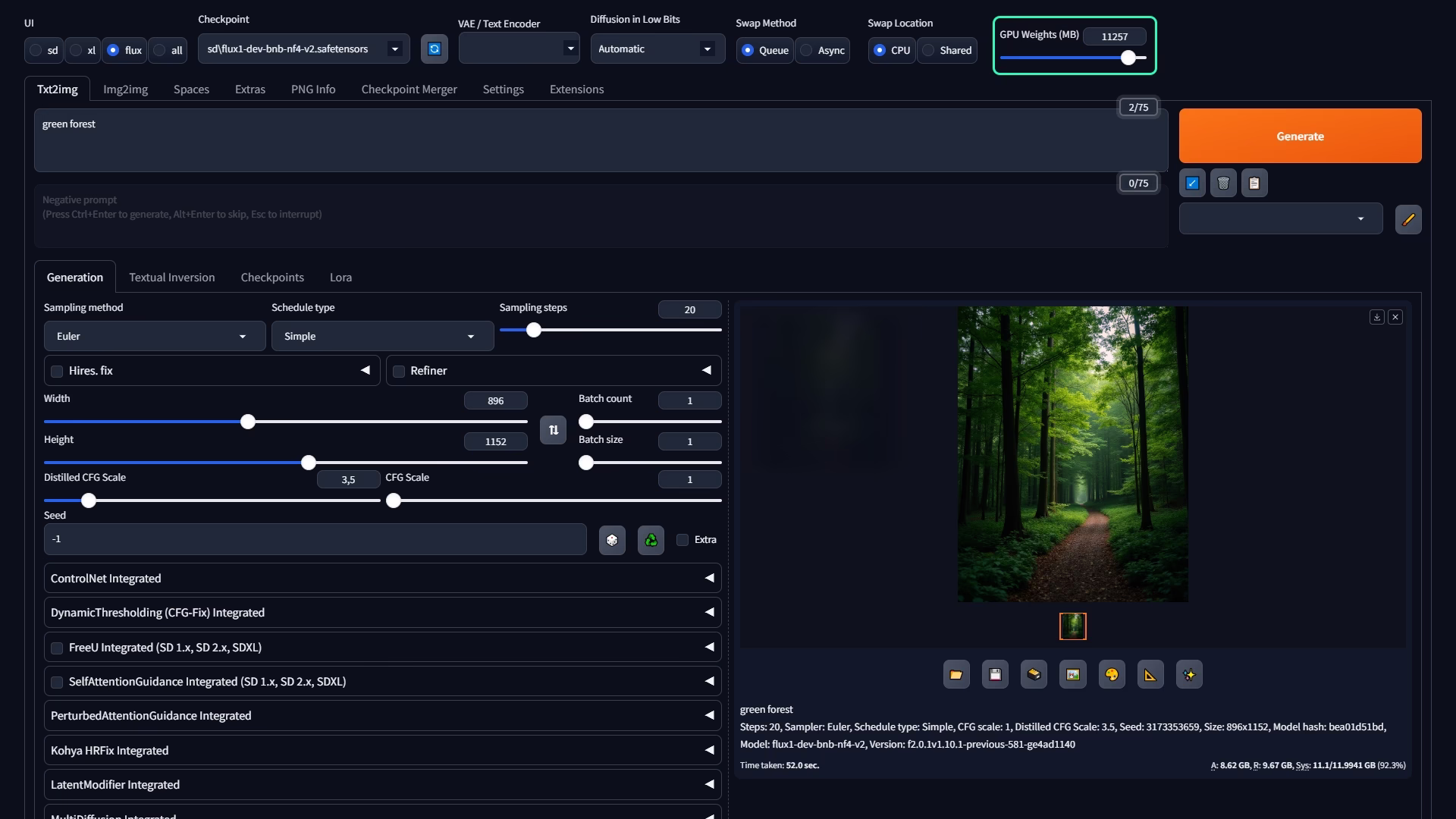
Task: Open the VAE / Text Encoder dropdown
Action: [x=519, y=49]
